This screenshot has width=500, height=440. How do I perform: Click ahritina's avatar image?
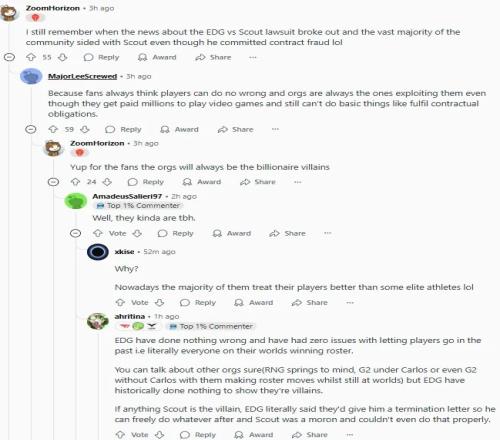click(98, 321)
